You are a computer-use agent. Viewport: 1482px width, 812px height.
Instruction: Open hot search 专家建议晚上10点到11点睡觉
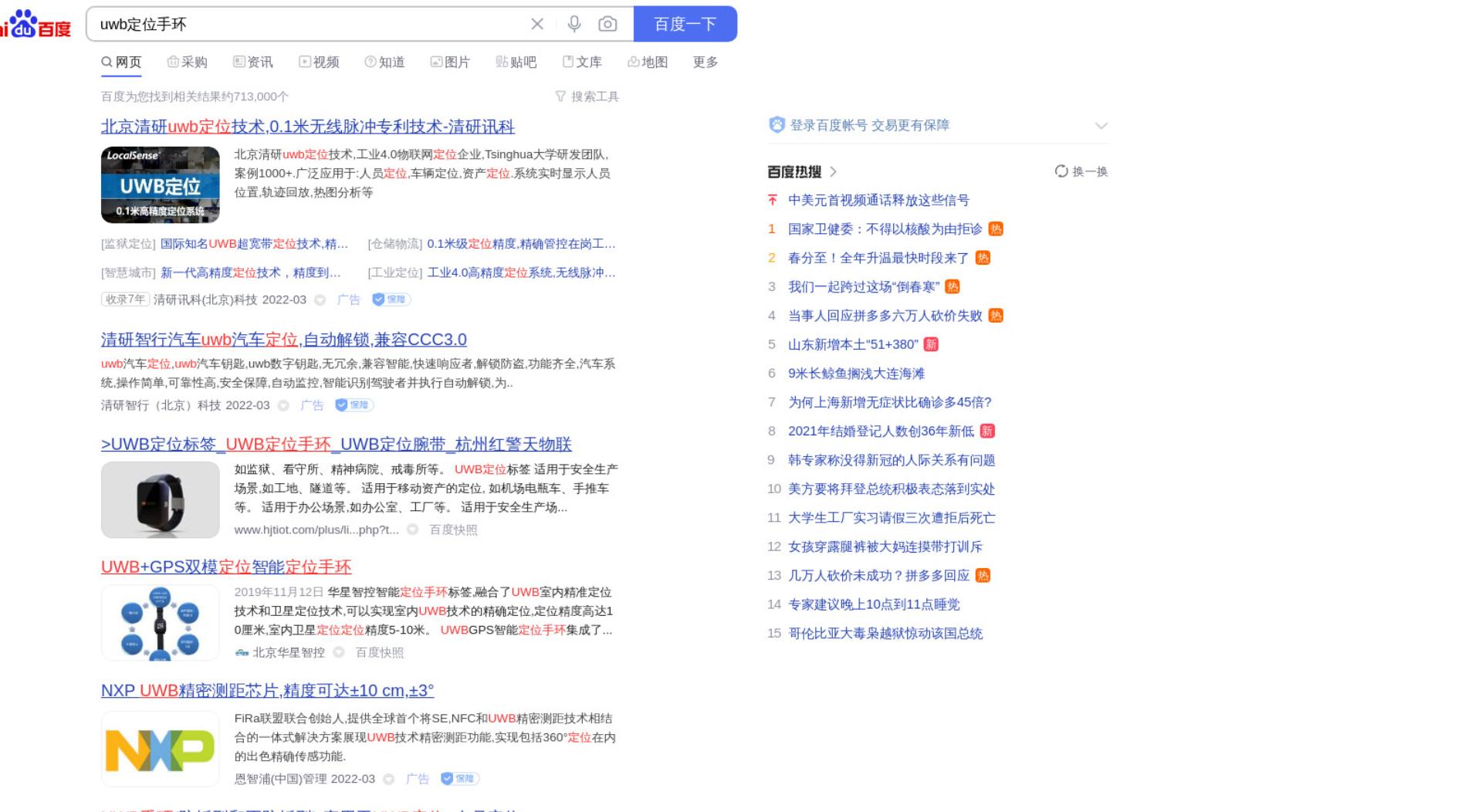click(x=874, y=604)
